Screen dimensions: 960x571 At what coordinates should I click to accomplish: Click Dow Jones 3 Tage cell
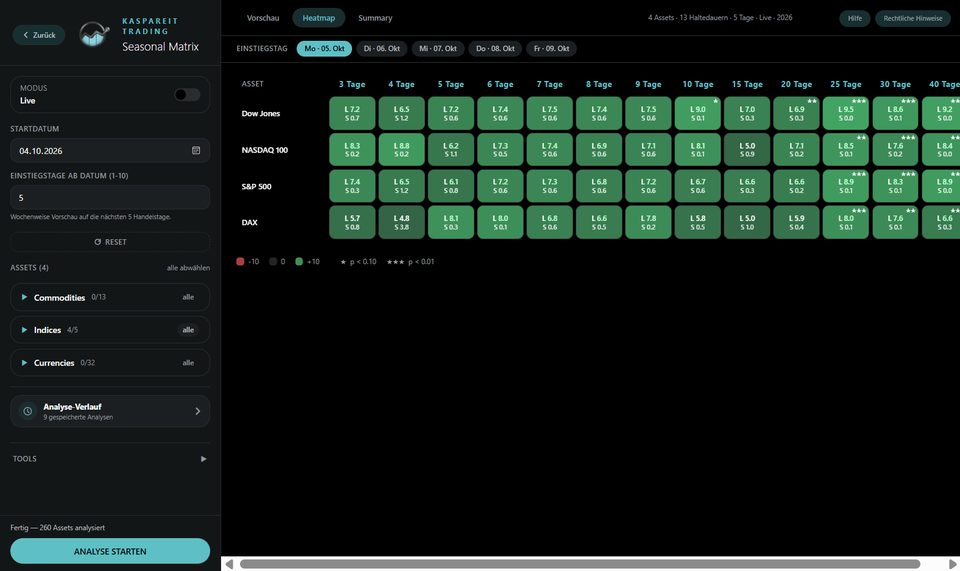click(352, 113)
